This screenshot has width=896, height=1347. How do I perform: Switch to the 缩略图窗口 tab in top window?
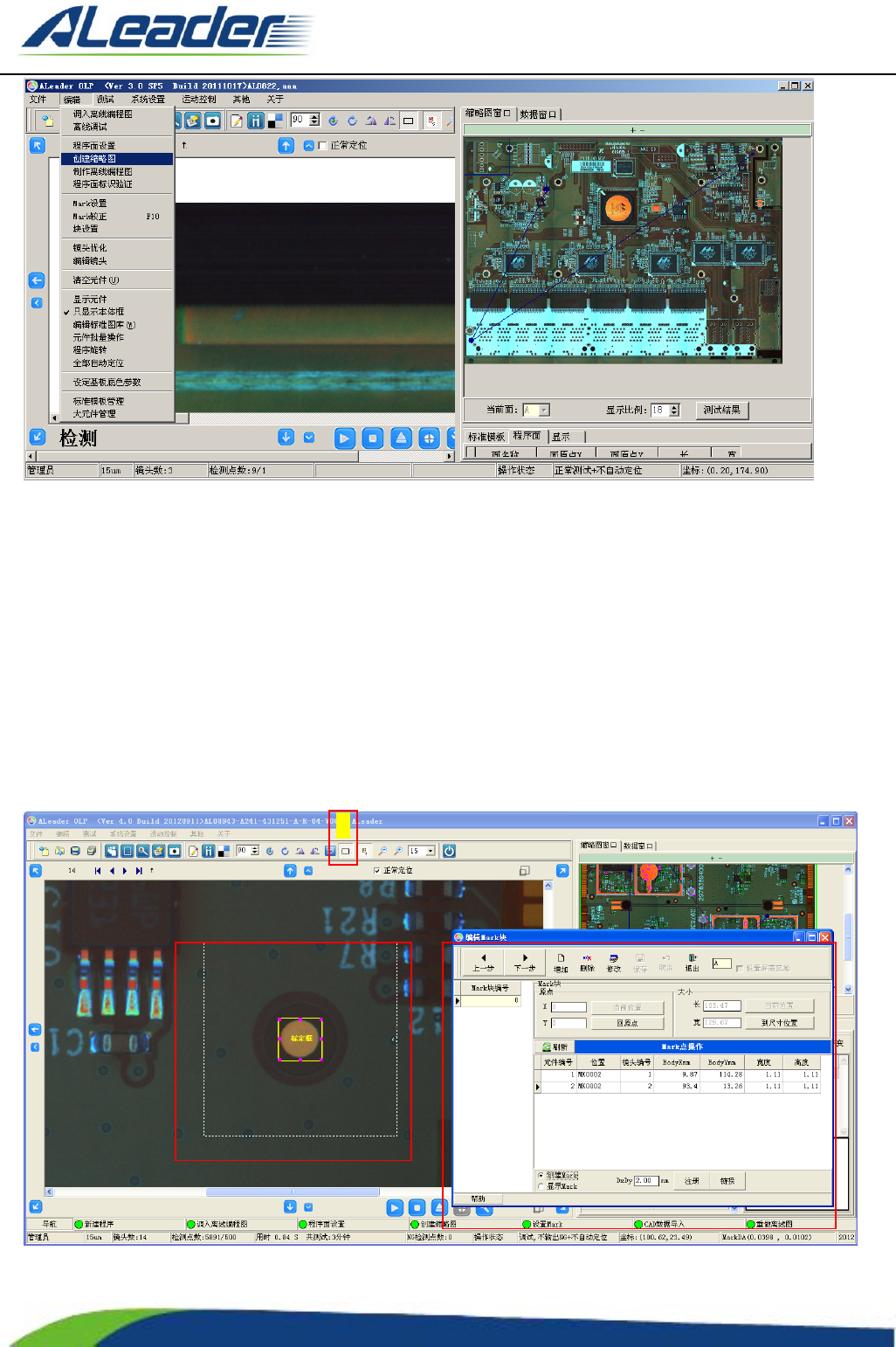coord(489,114)
